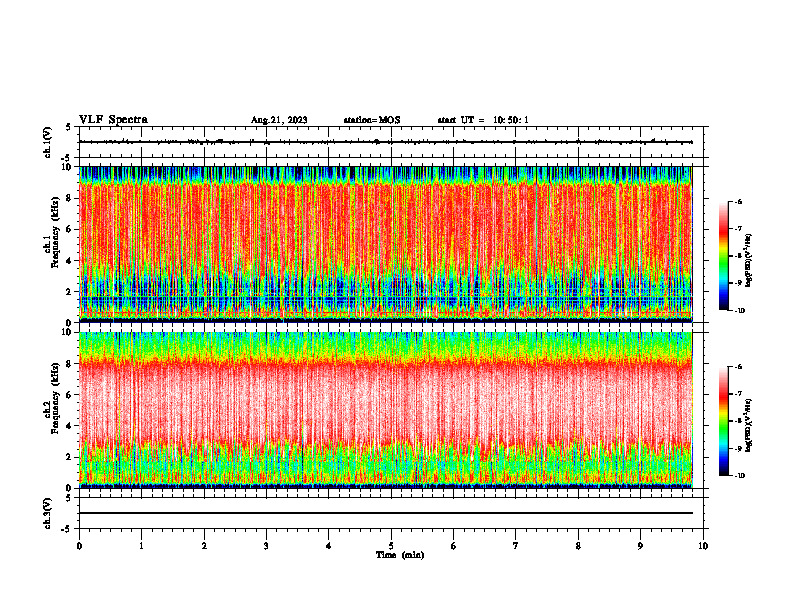Click time axis tick label "3"
The image size is (792, 612).
pyautogui.click(x=266, y=546)
